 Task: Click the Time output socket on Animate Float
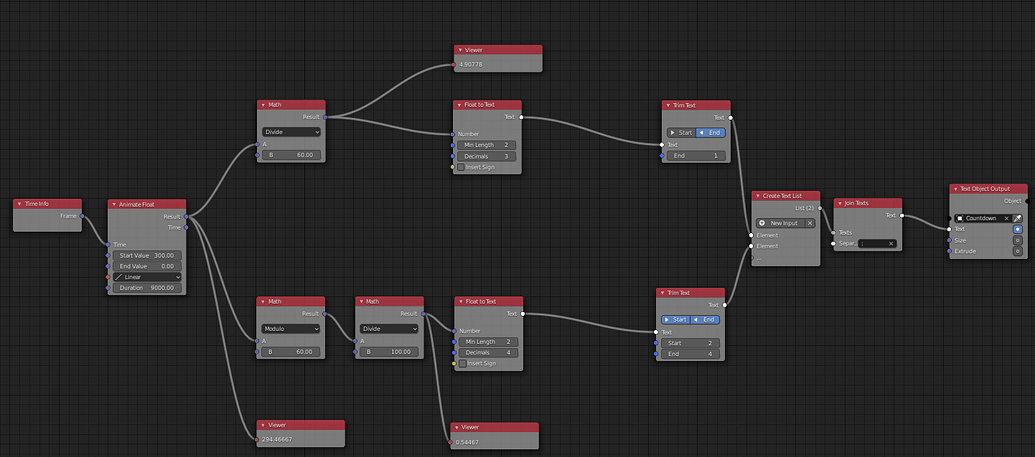186,227
